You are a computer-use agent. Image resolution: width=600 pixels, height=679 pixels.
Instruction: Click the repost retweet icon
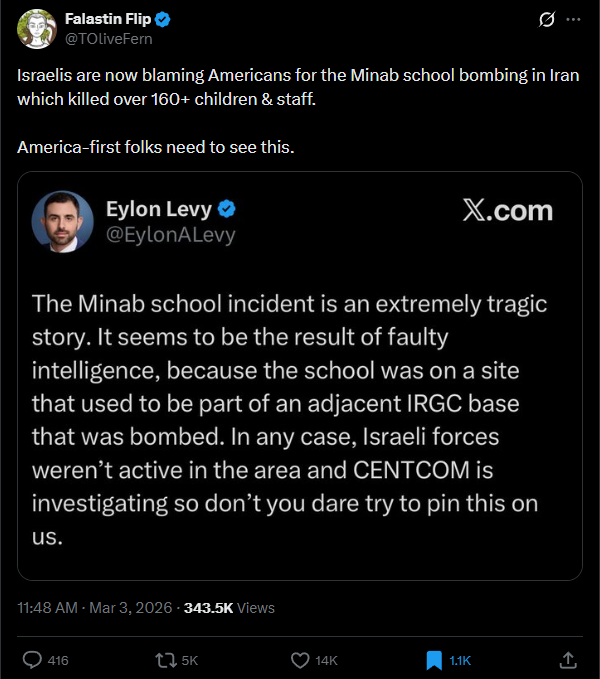(x=166, y=660)
